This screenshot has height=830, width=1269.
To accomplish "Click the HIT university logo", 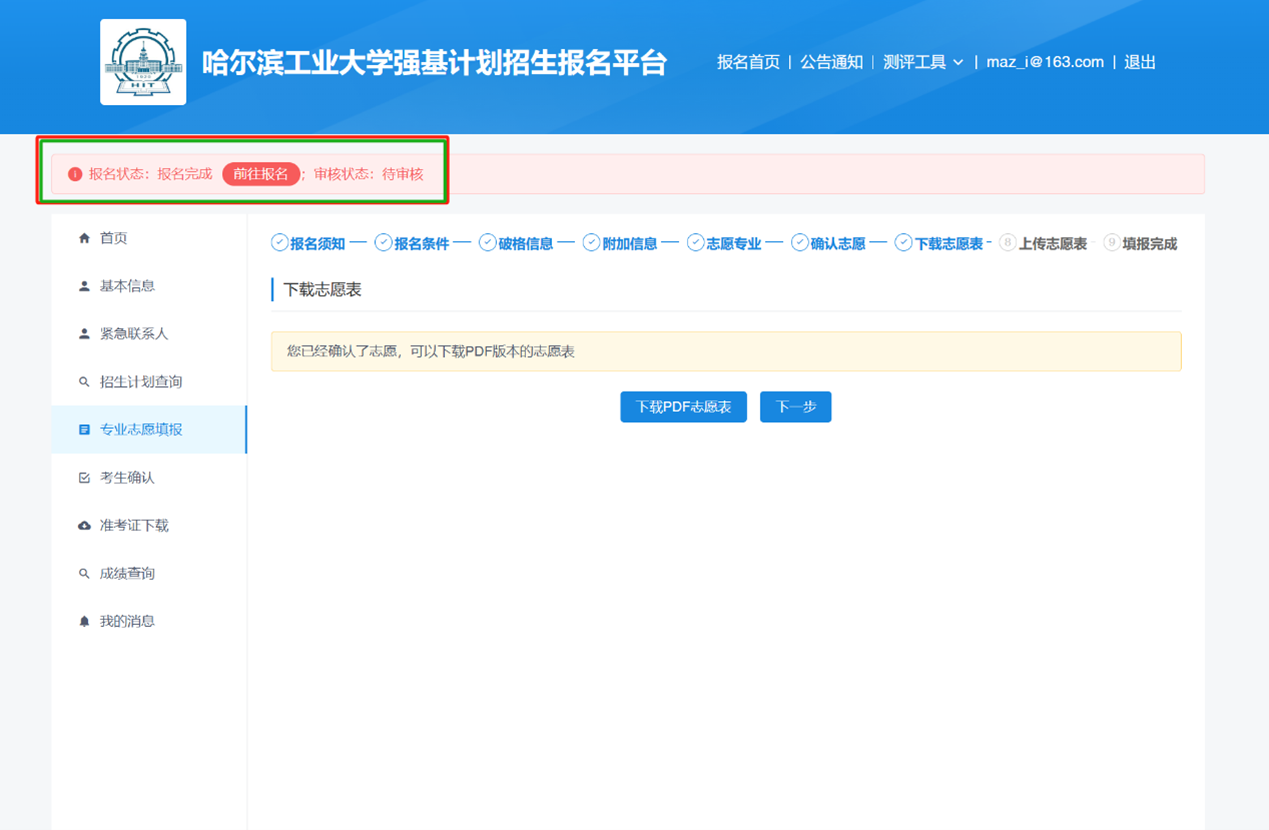I will click(143, 62).
